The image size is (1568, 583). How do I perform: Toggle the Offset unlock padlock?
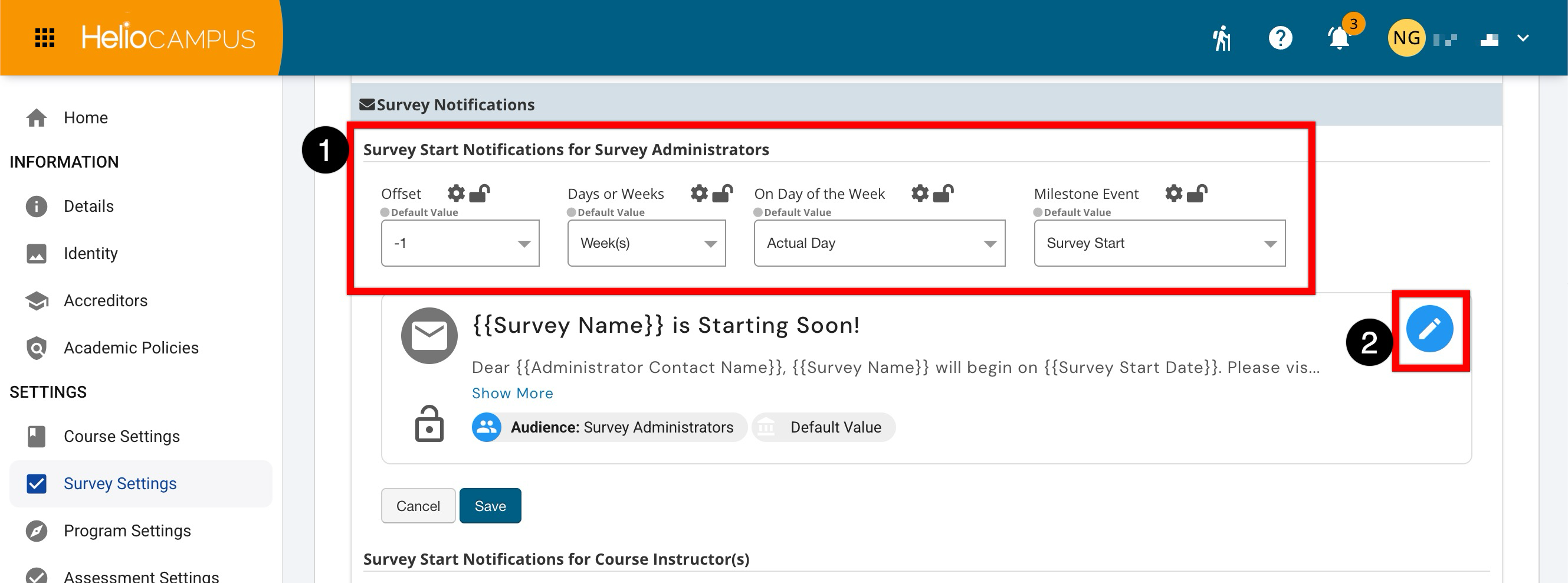click(480, 194)
